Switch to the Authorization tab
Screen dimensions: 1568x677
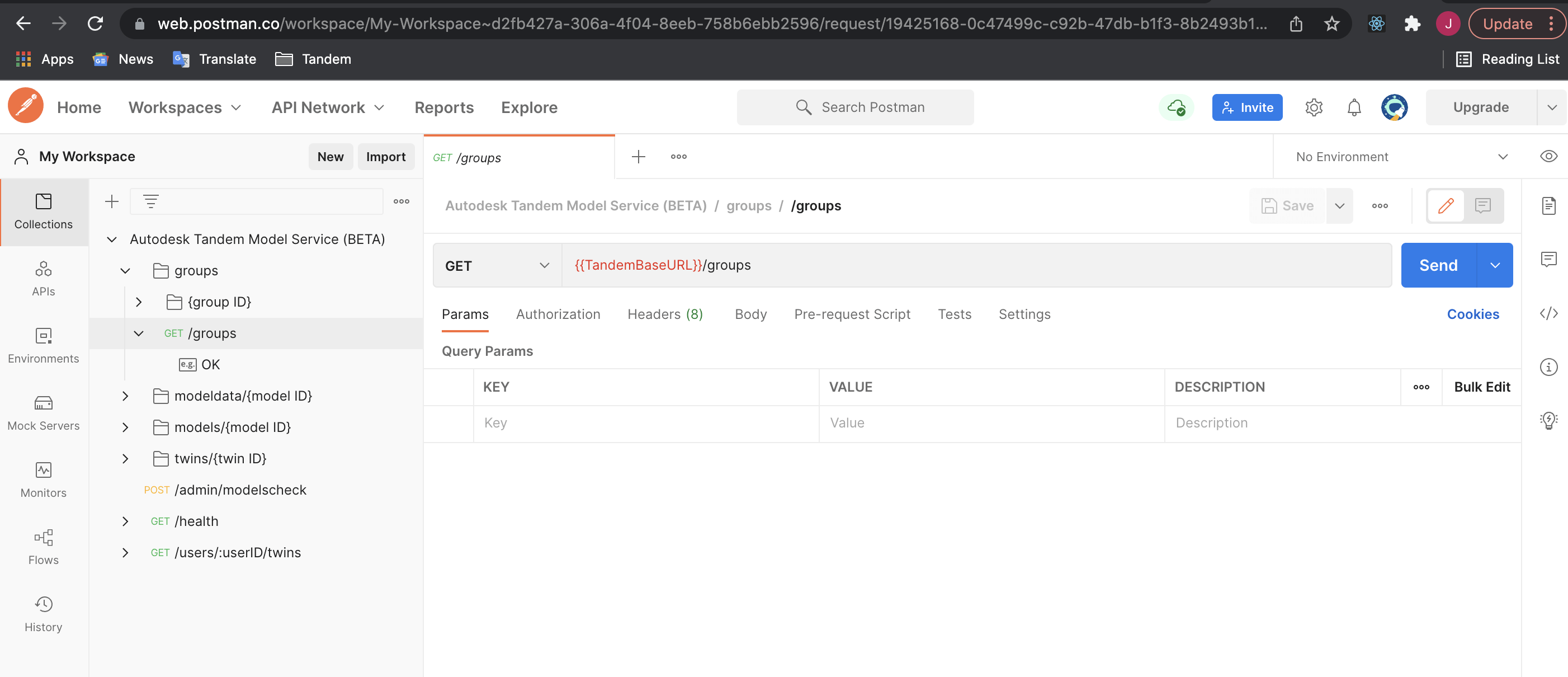point(557,314)
